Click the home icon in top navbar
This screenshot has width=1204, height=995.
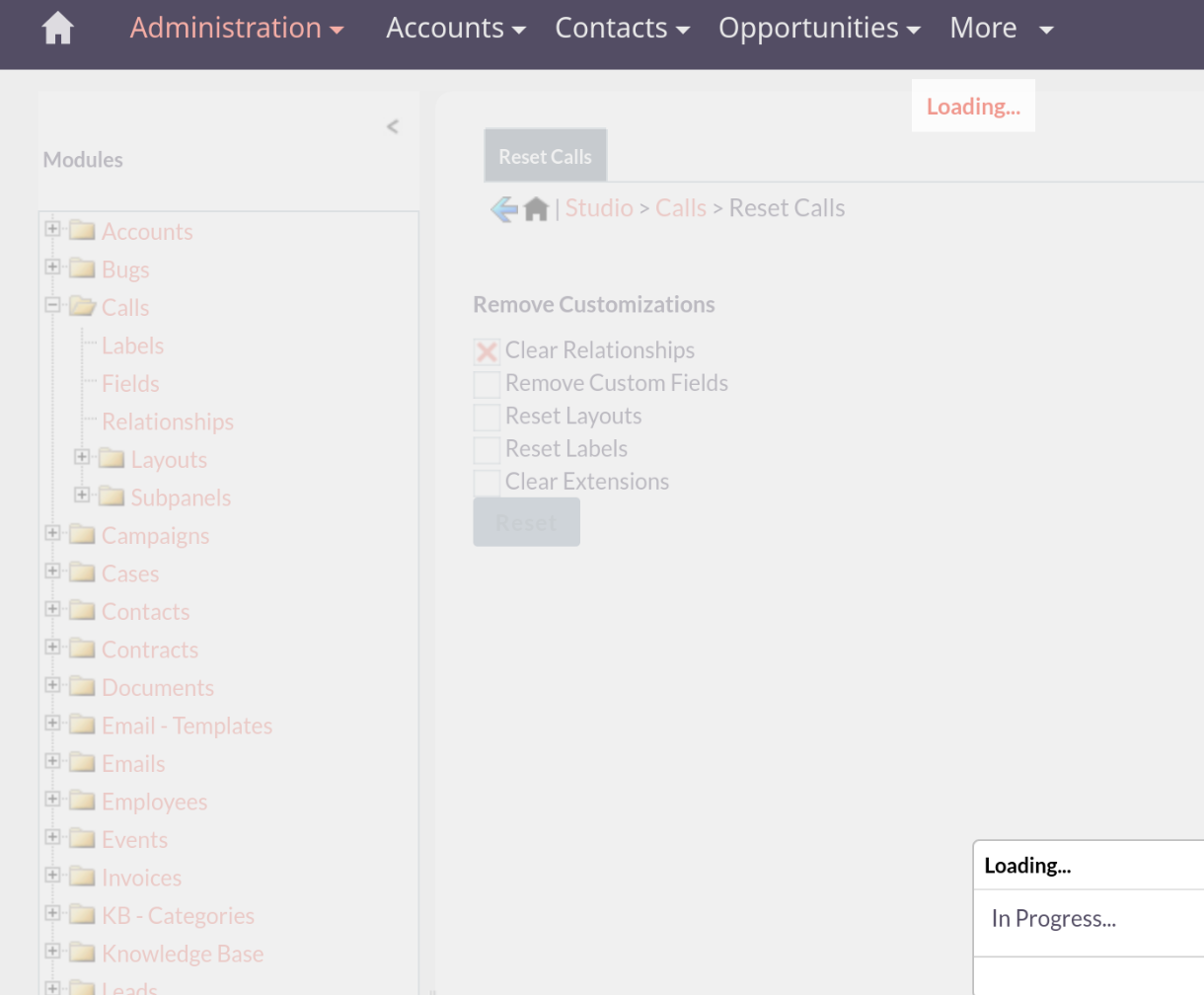(x=58, y=29)
